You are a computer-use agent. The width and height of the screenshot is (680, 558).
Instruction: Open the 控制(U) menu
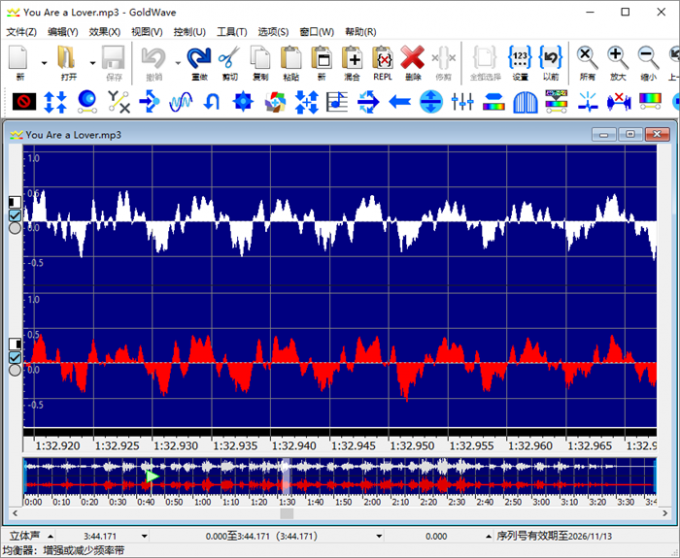pos(190,32)
